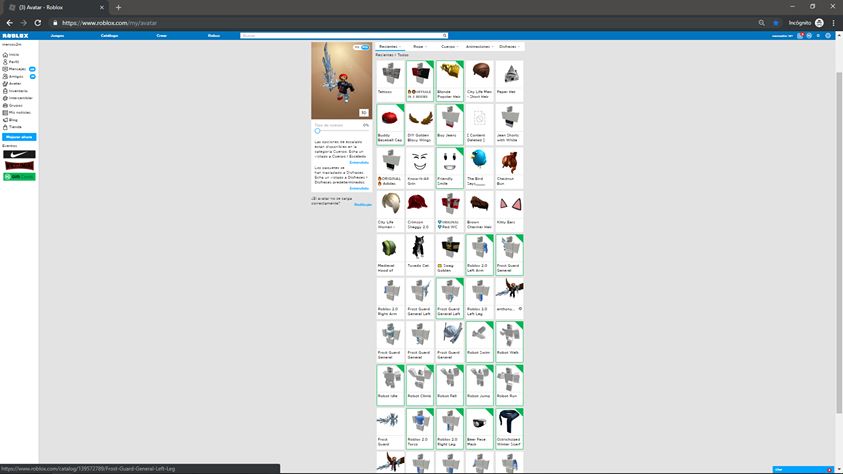The width and height of the screenshot is (843, 474).
Task: Equip The Bird Says item
Action: click(x=479, y=168)
